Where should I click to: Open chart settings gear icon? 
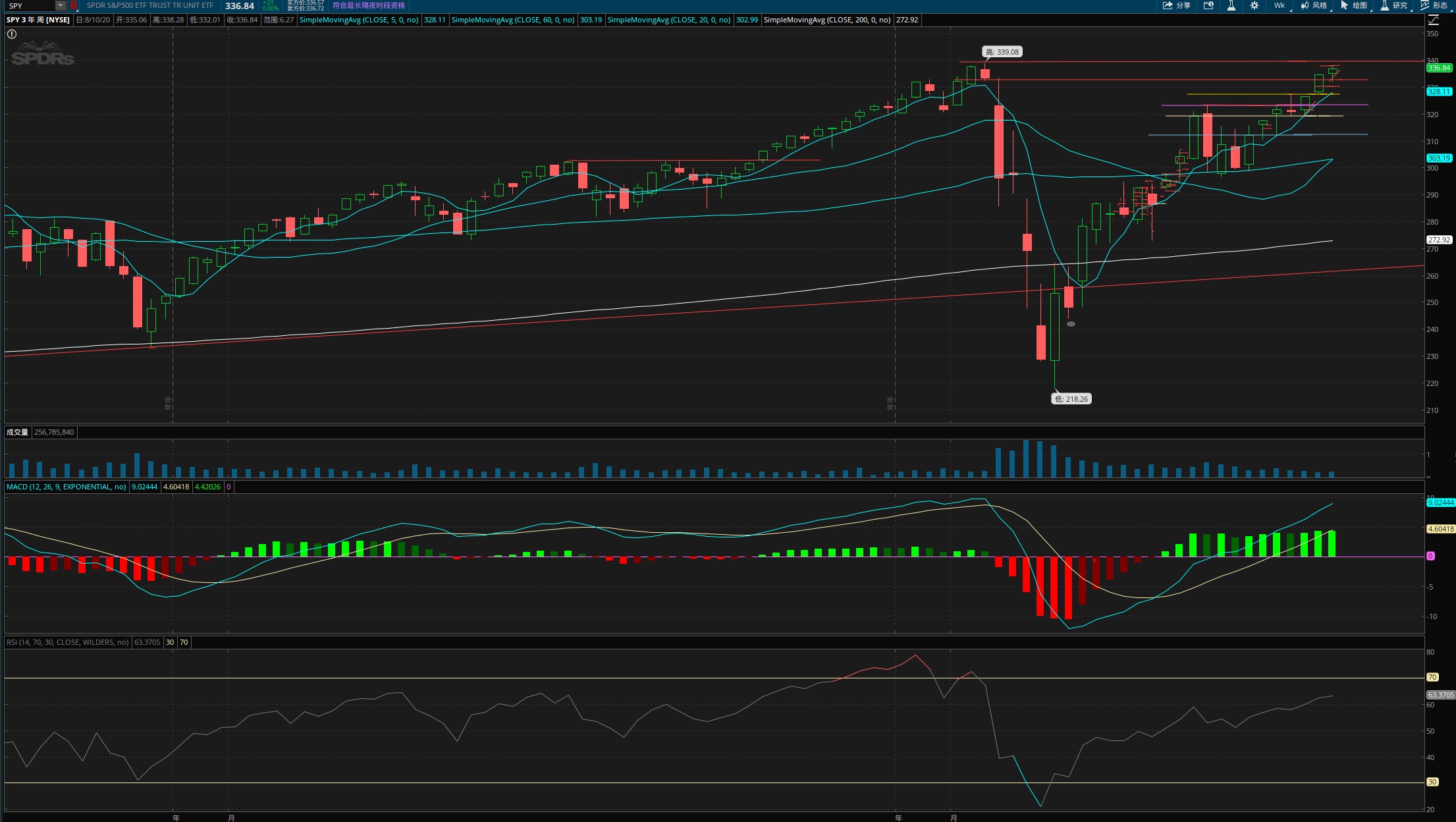coord(1254,5)
